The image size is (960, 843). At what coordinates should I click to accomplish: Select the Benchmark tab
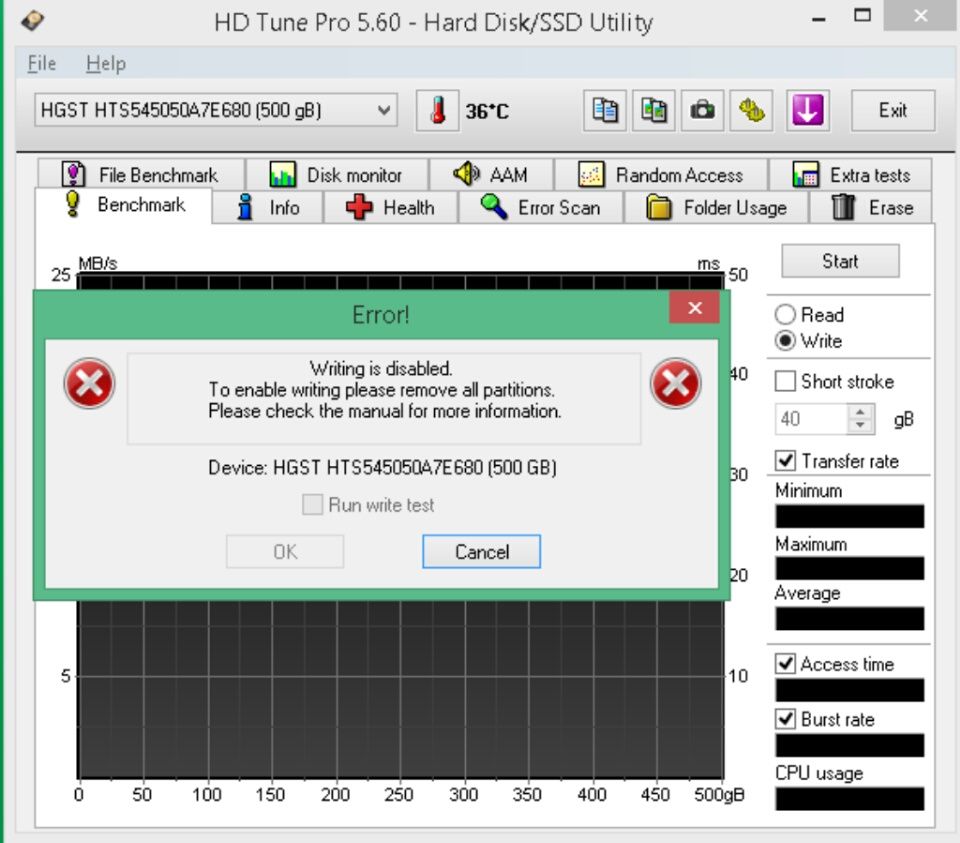pos(124,204)
